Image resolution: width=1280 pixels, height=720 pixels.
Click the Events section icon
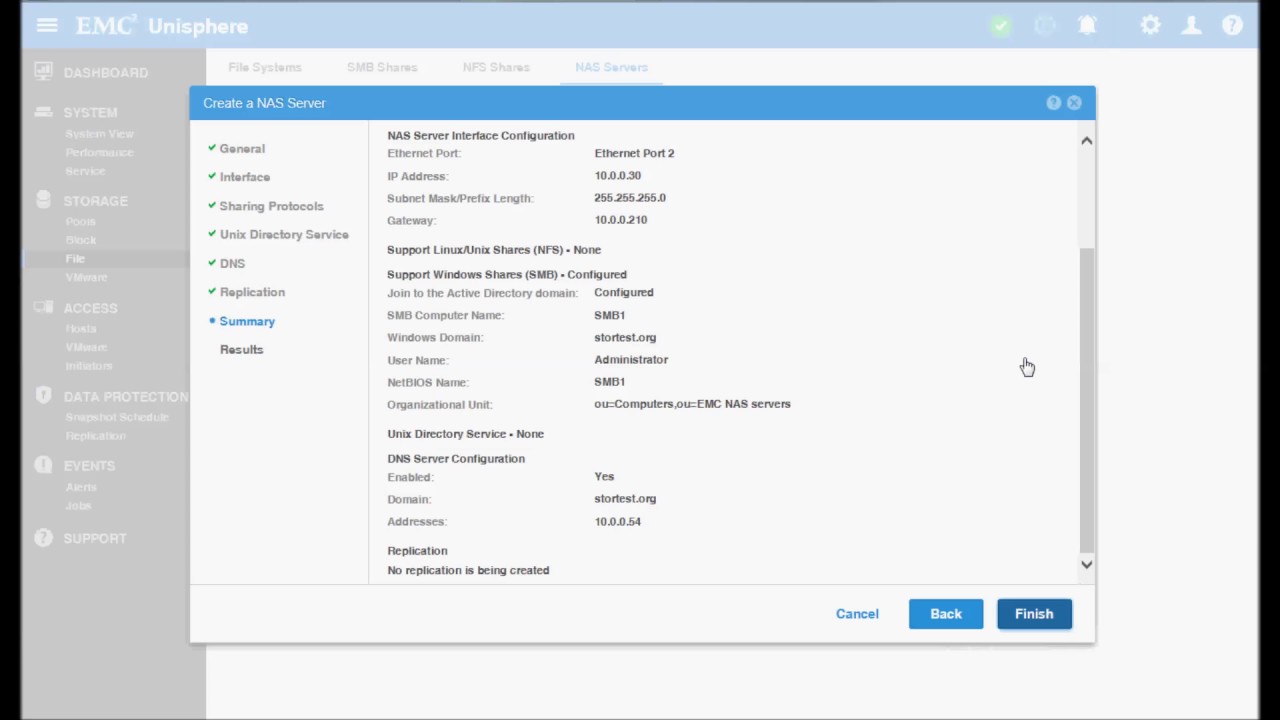(x=43, y=465)
